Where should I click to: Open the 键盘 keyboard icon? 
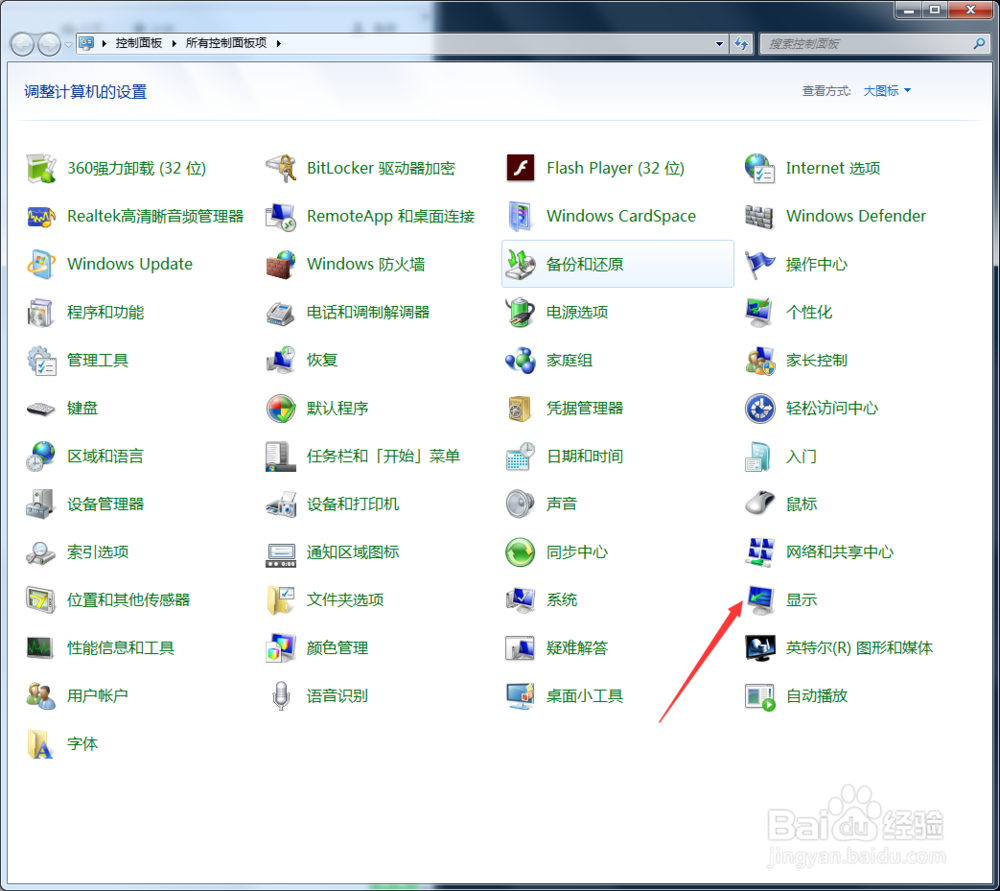coord(41,408)
